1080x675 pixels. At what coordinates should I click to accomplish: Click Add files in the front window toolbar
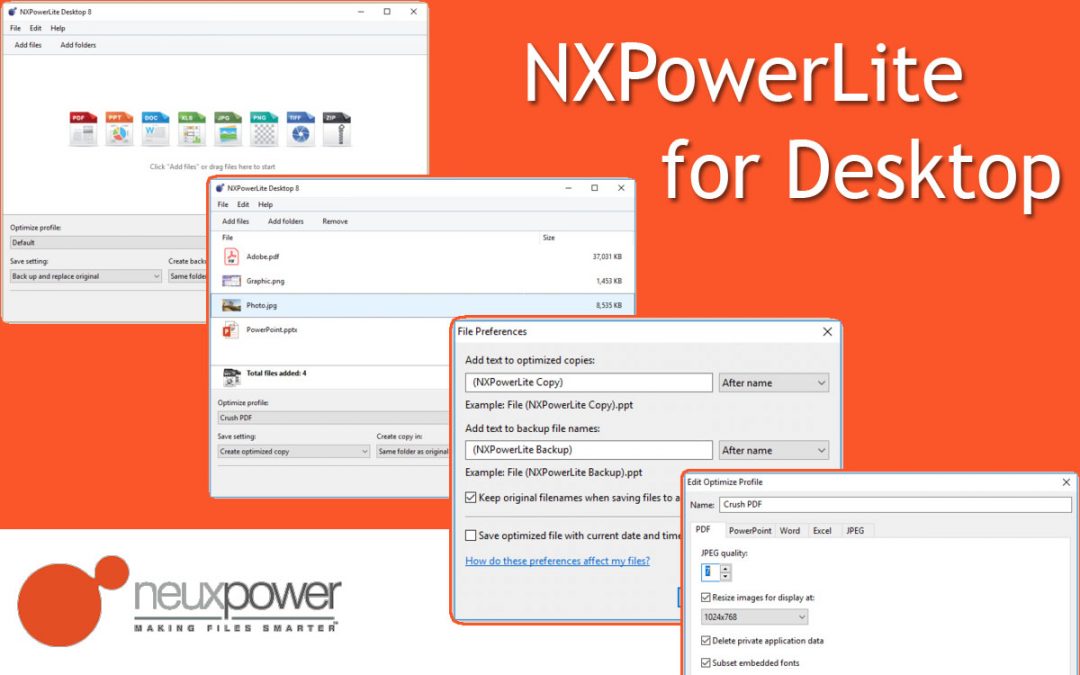[236, 221]
